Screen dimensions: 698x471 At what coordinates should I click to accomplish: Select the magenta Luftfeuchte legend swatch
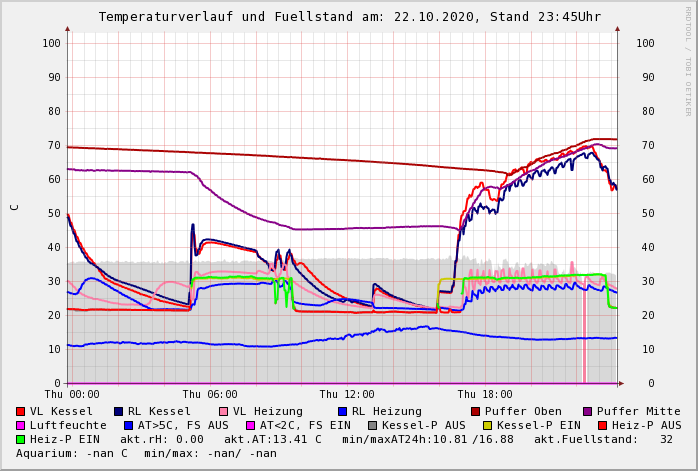tap(21, 425)
